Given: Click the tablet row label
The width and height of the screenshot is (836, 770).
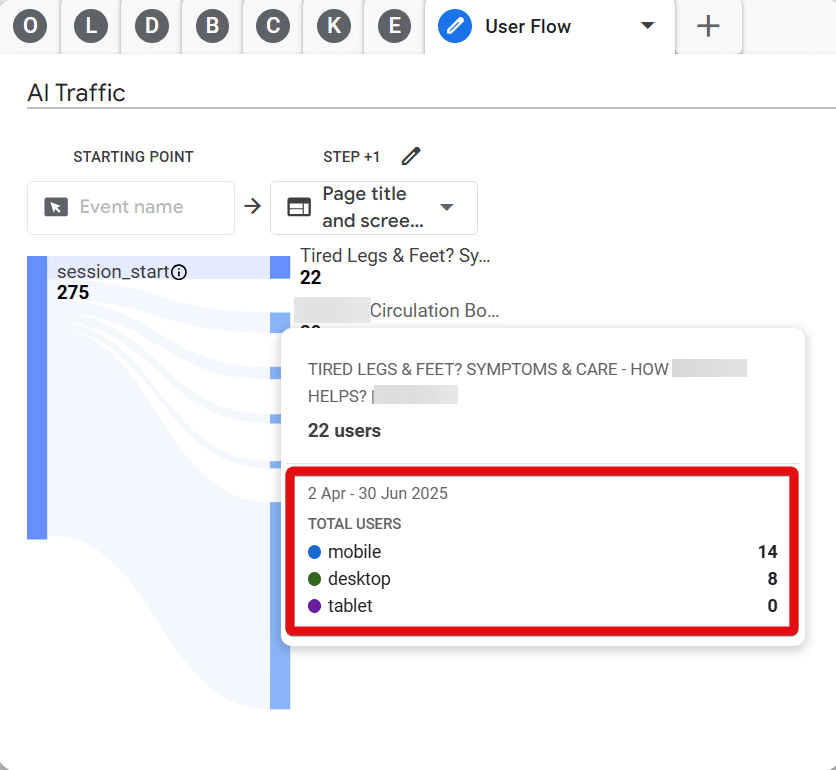Looking at the screenshot, I should (350, 606).
